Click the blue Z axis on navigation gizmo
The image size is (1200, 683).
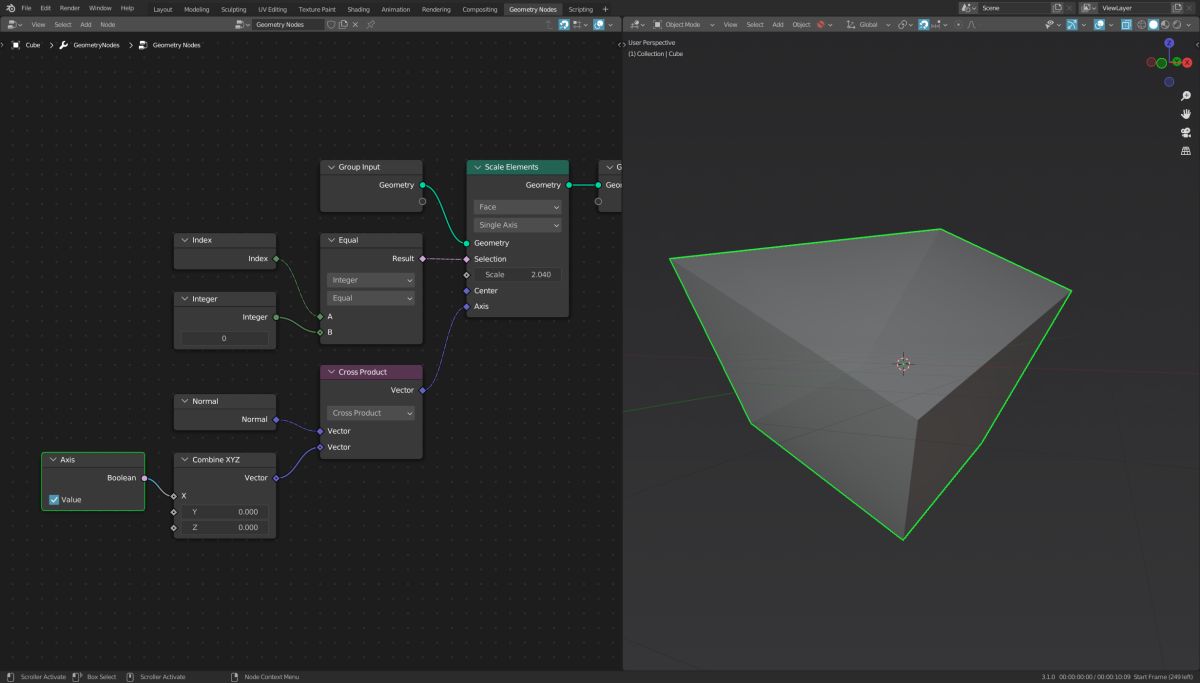click(1169, 43)
